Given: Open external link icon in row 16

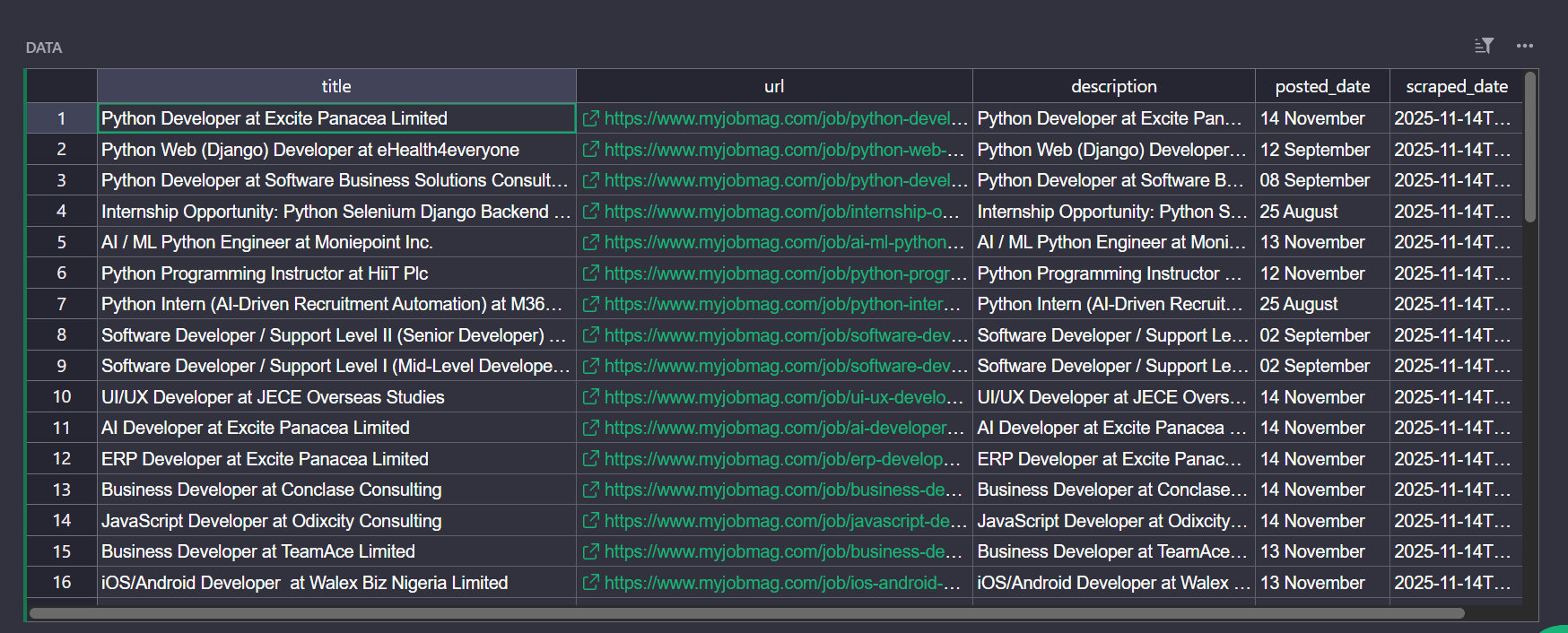Looking at the screenshot, I should pos(590,583).
